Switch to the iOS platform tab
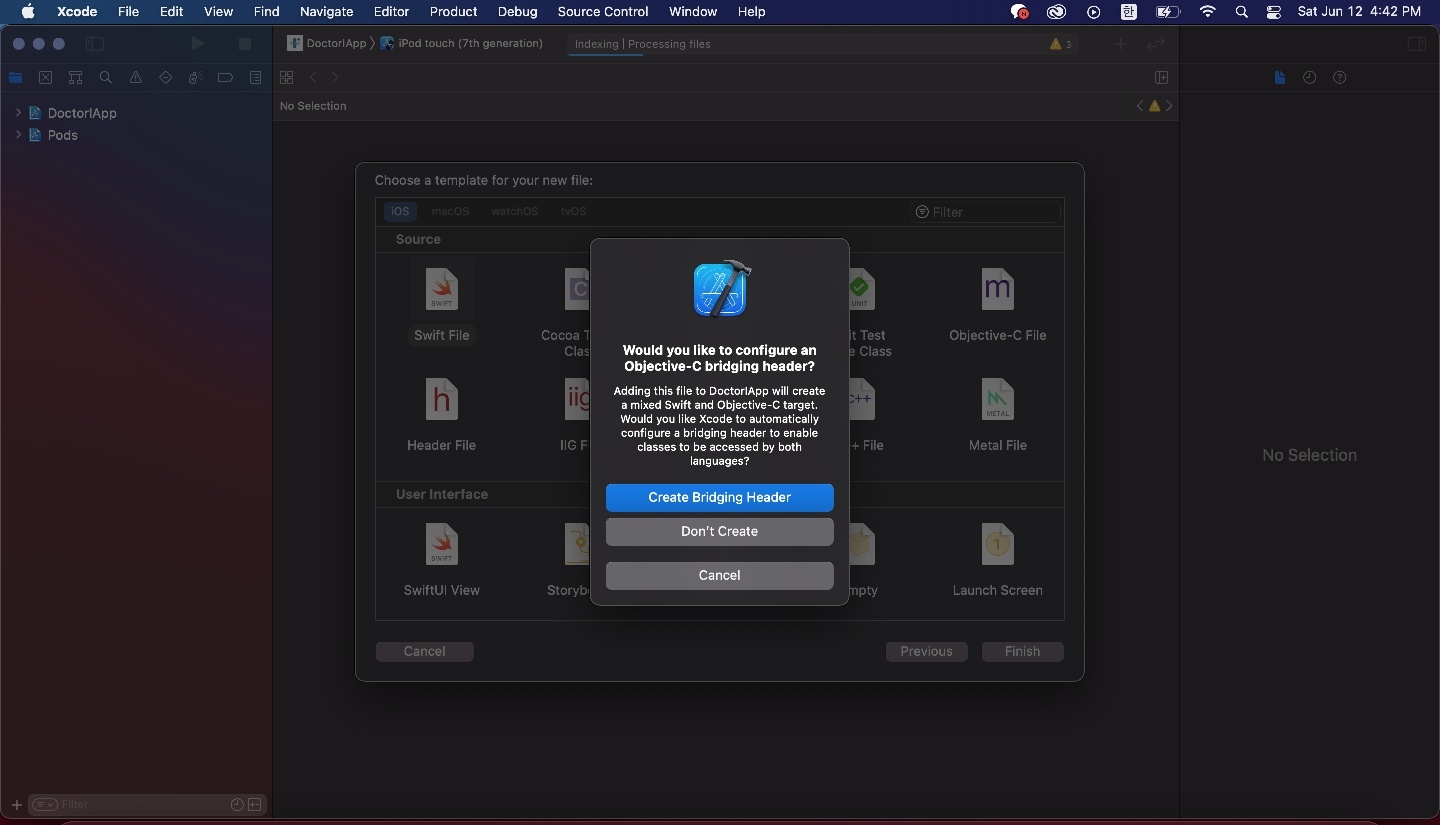The width and height of the screenshot is (1440, 825). click(x=400, y=211)
